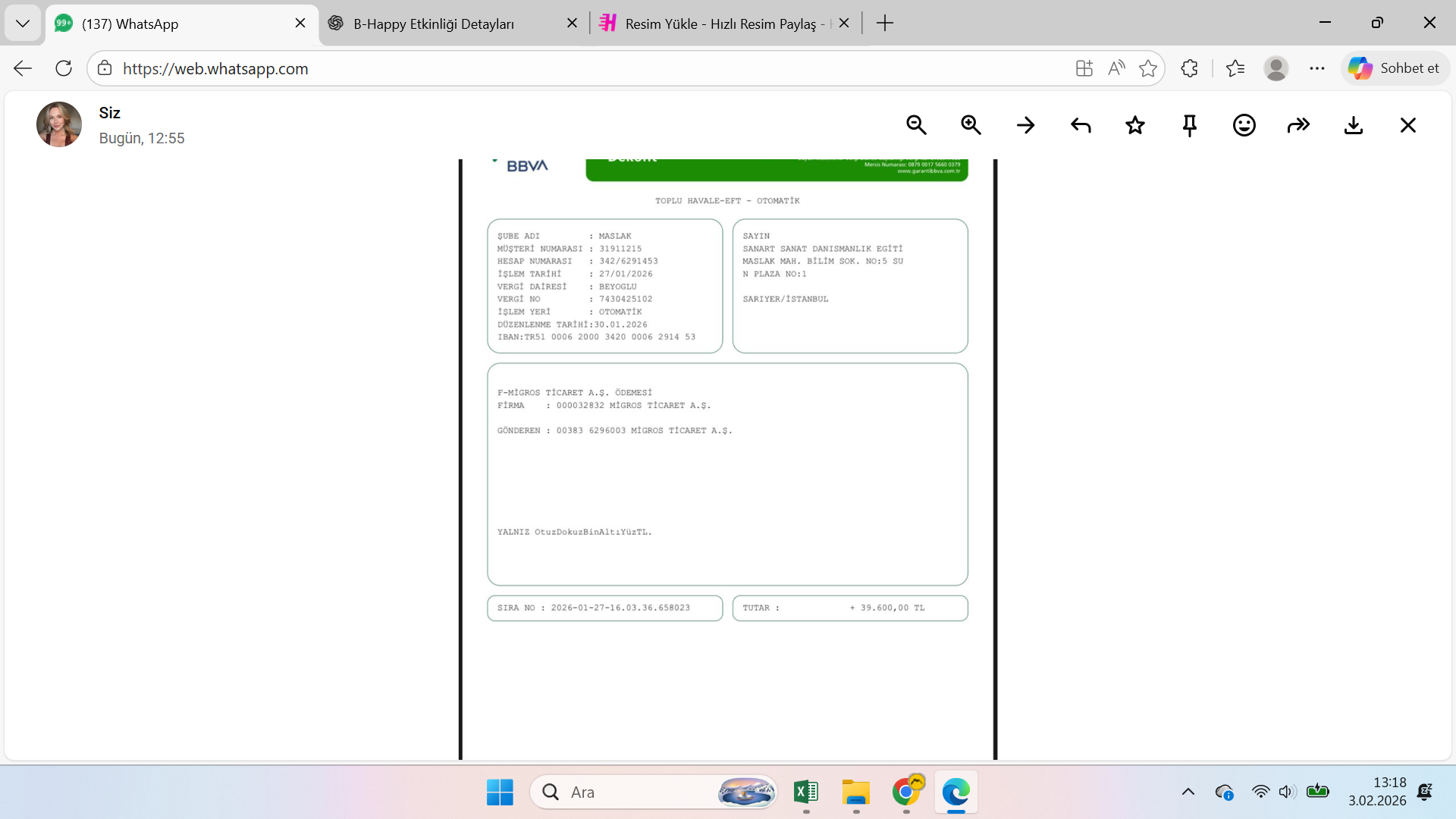View site information lock icon
Viewport: 1456px width, 819px height.
[105, 68]
